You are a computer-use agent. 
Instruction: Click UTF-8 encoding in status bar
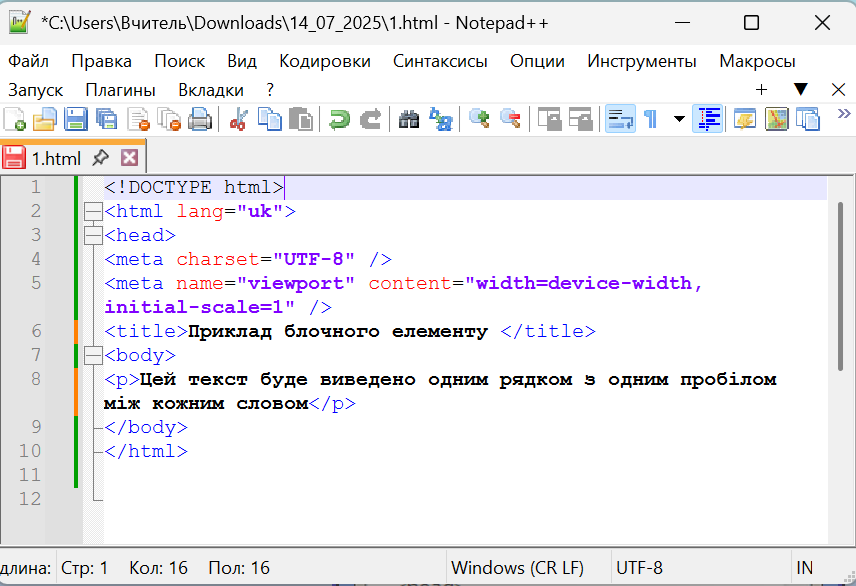tap(639, 568)
